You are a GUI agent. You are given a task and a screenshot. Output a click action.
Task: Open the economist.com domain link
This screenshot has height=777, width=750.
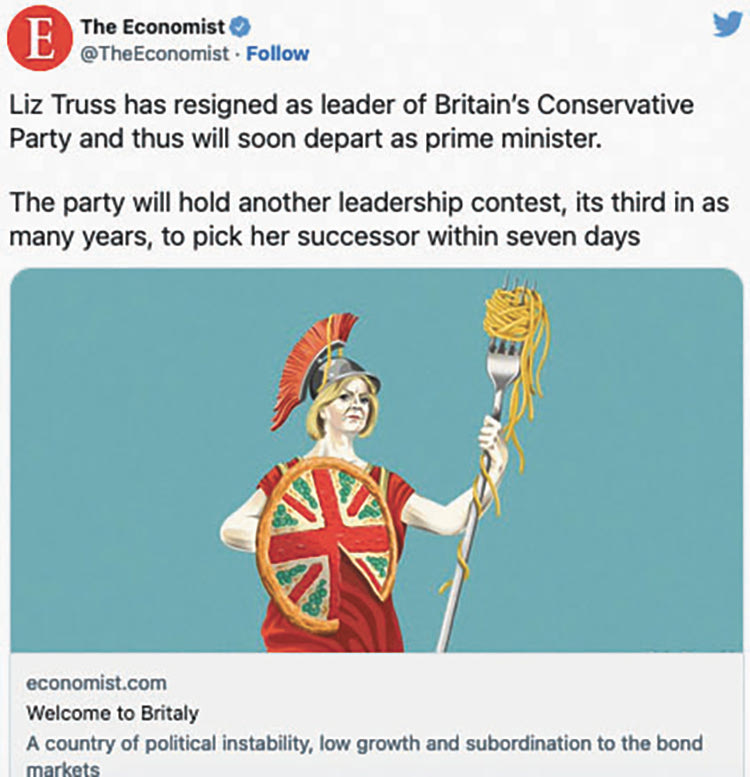pyautogui.click(x=97, y=683)
